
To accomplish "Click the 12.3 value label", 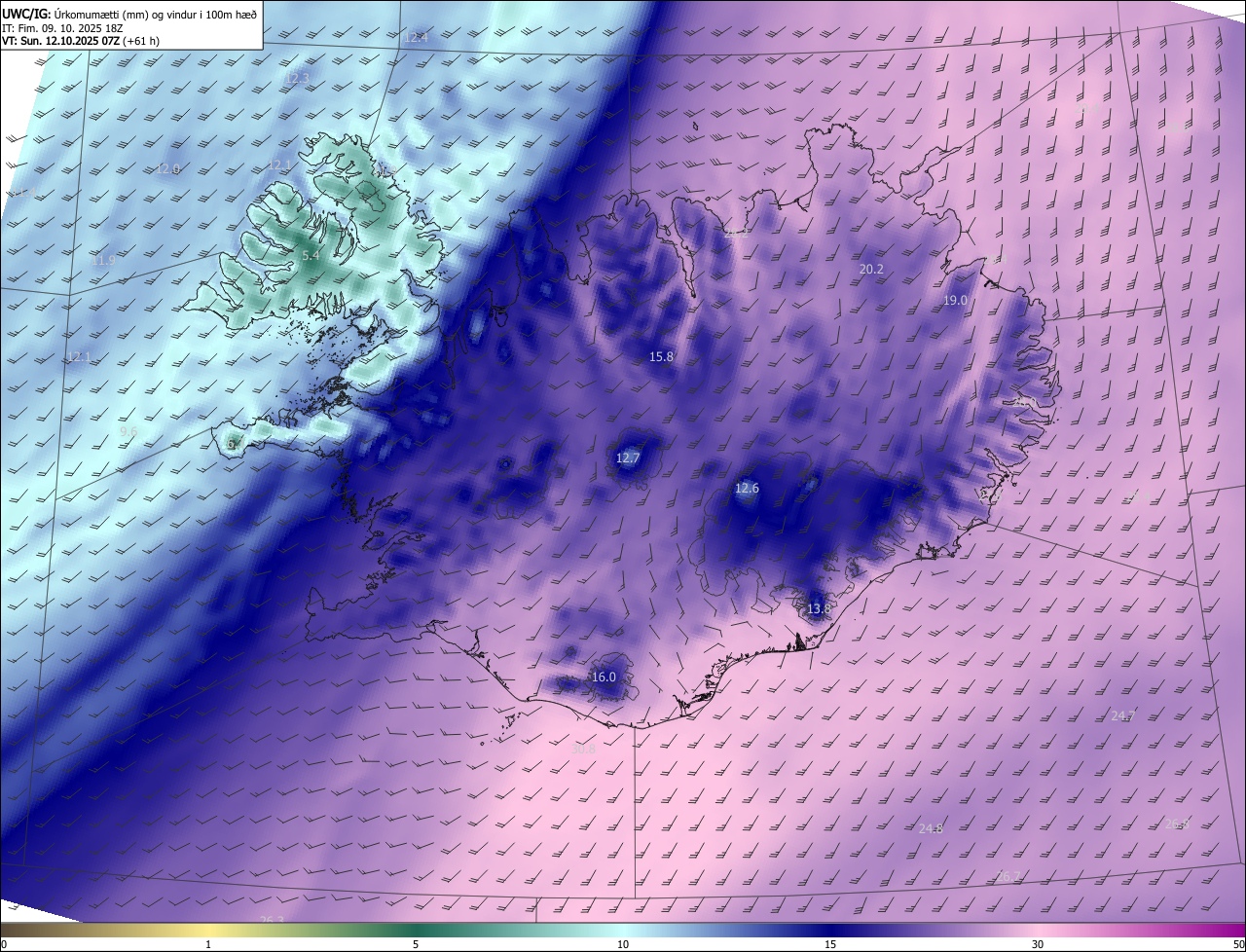I will pyautogui.click(x=297, y=78).
